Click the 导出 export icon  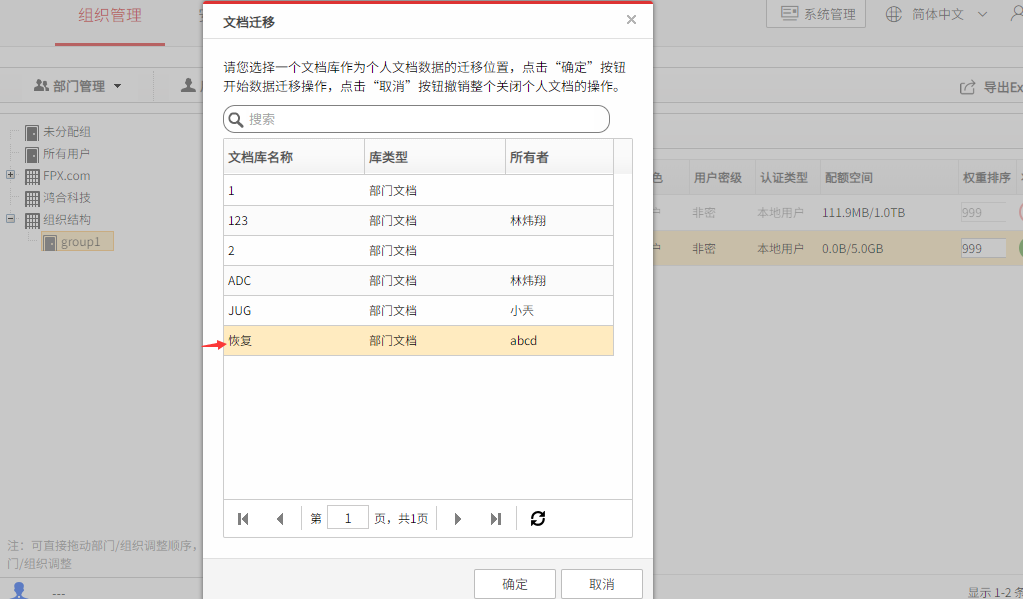968,87
